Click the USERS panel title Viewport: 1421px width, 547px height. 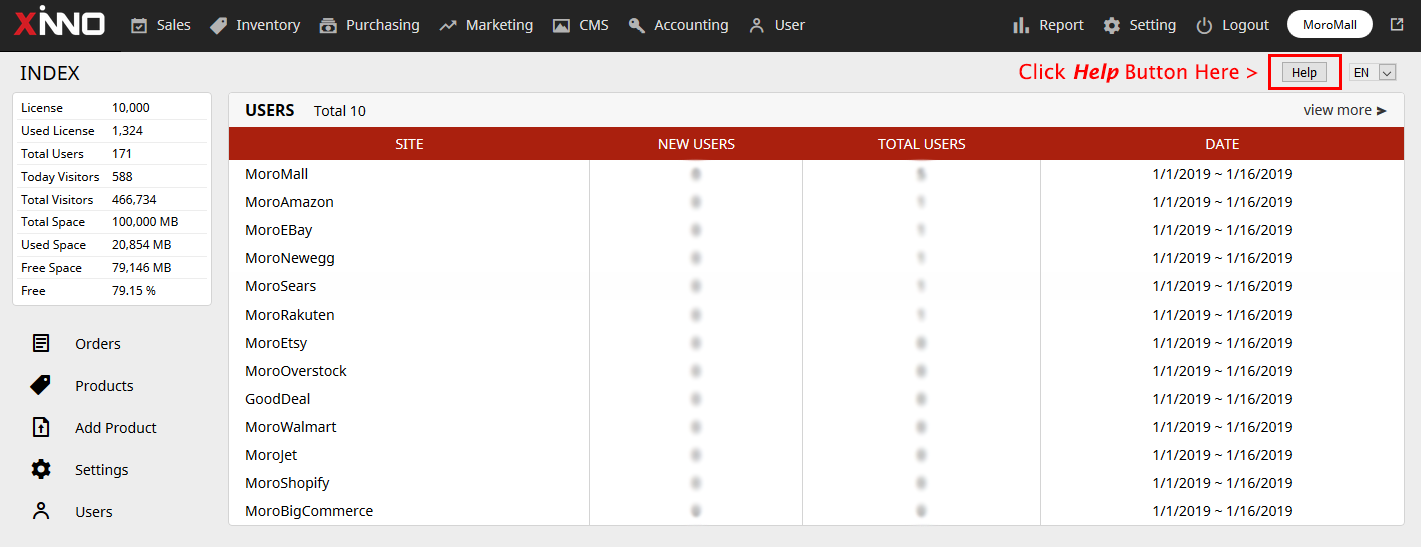(x=270, y=110)
